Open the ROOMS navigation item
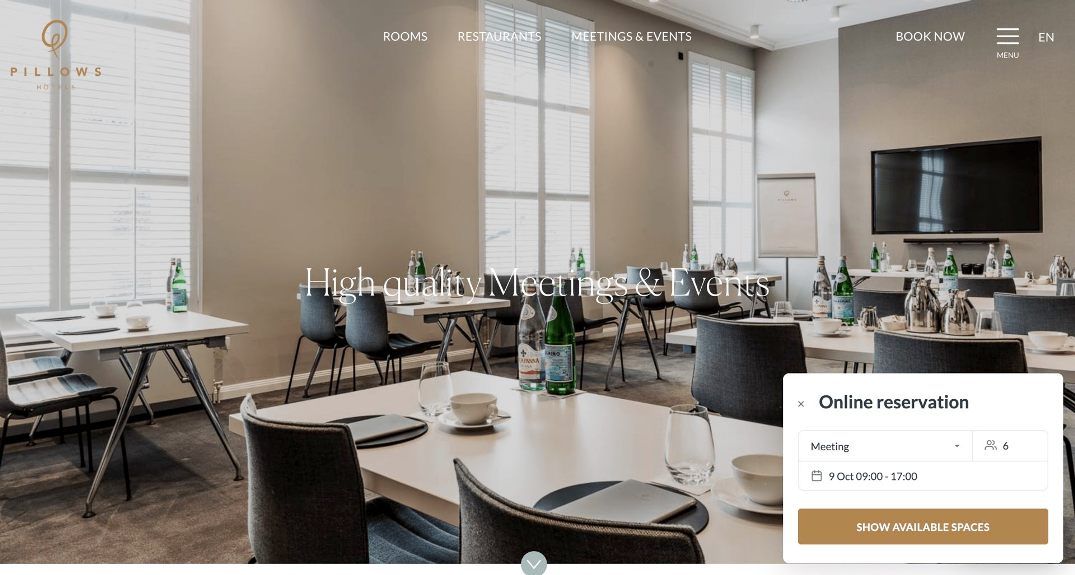 pyautogui.click(x=404, y=36)
